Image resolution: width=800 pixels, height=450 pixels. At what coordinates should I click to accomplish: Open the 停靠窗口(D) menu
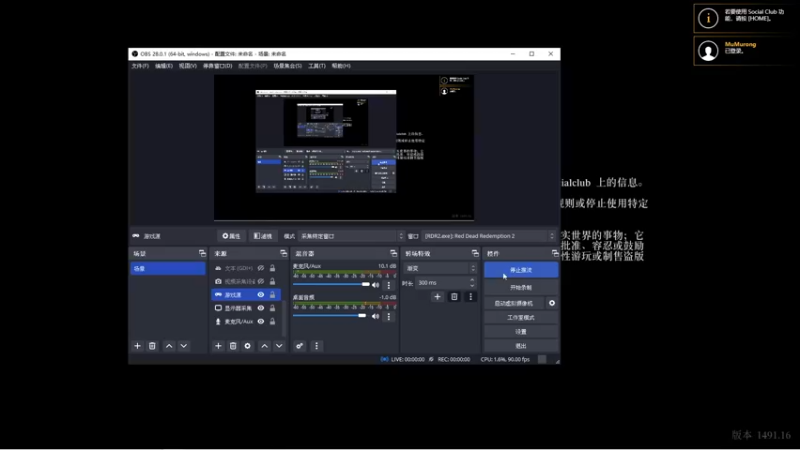click(x=217, y=66)
